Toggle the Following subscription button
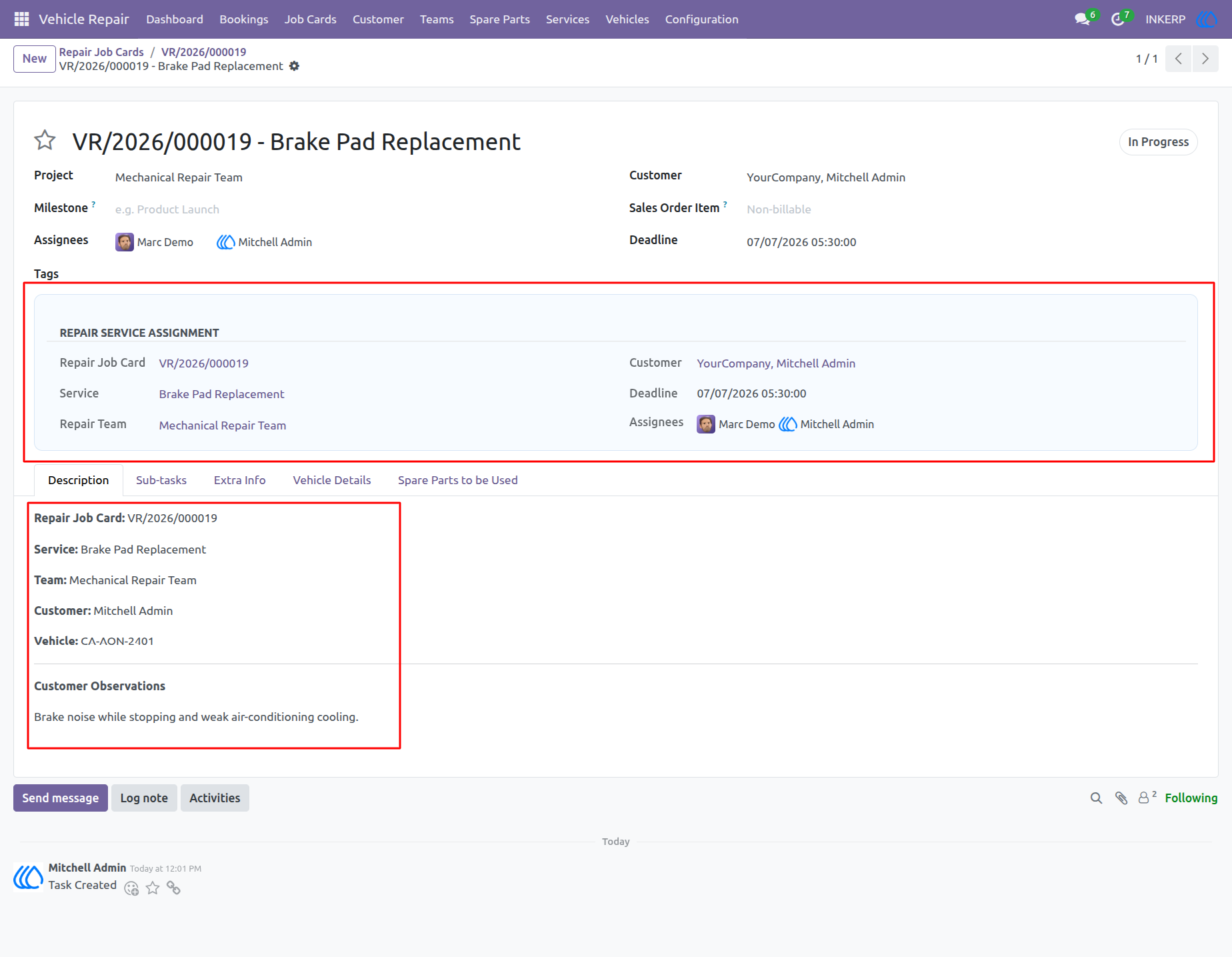1232x957 pixels. (1191, 798)
